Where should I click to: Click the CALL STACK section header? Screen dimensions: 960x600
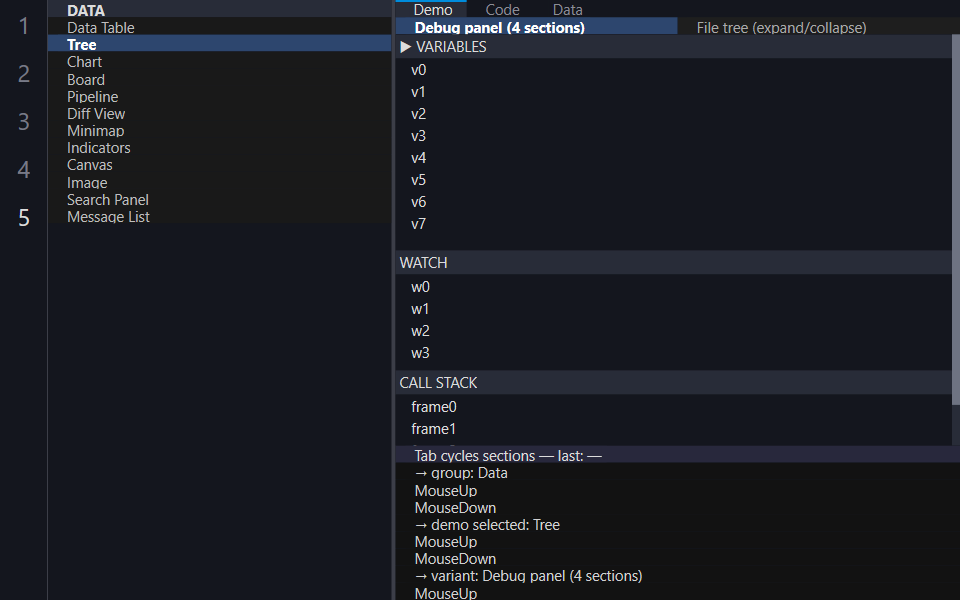pos(673,383)
